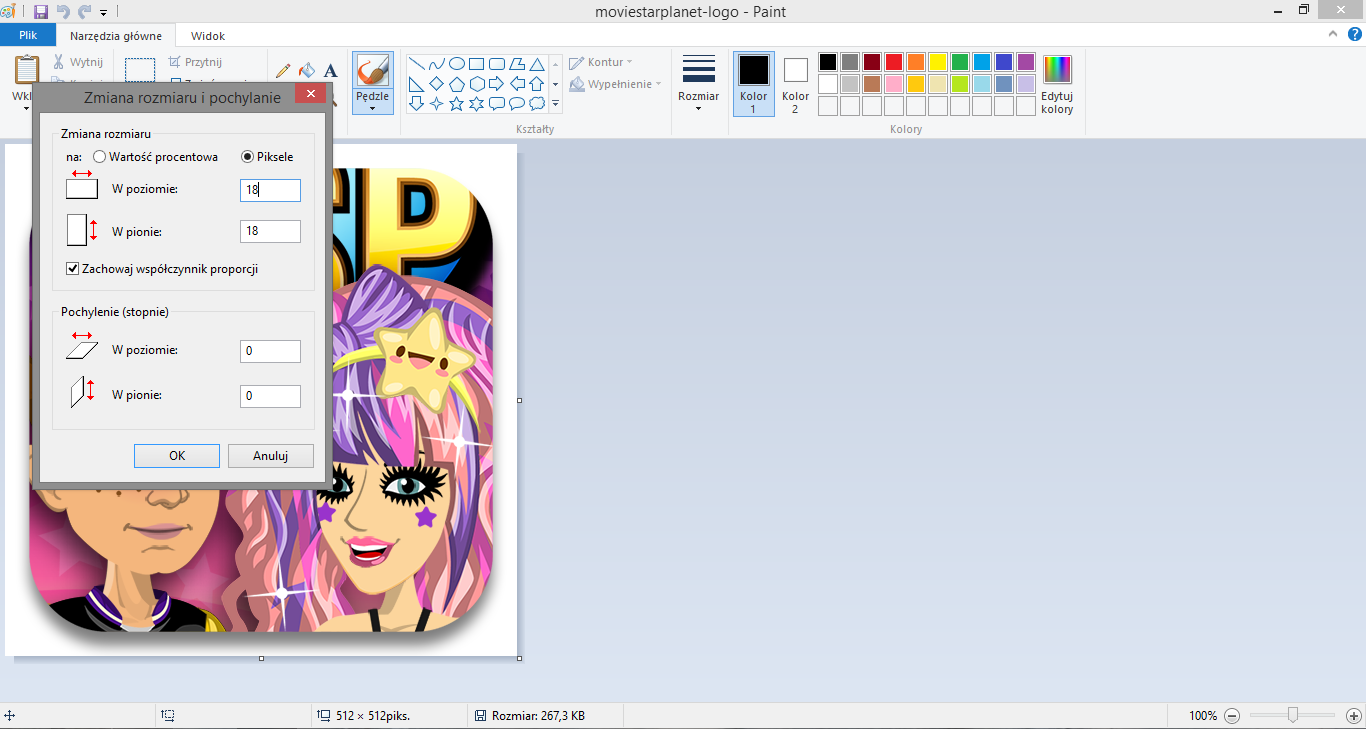Click the zoom in plus button
The width and height of the screenshot is (1366, 729).
[x=1353, y=716]
